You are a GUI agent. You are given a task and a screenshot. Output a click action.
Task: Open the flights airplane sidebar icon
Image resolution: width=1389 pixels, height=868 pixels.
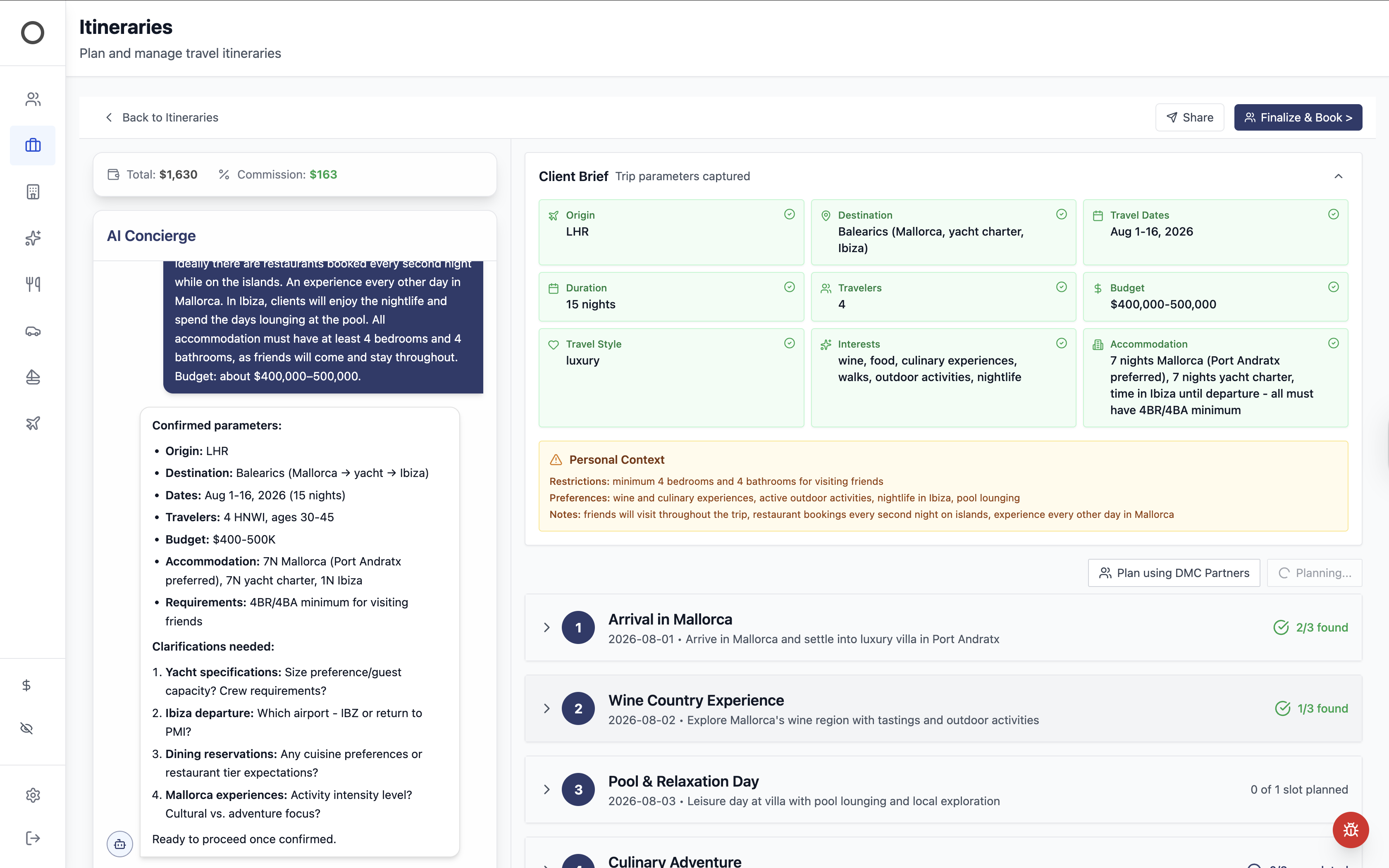tap(33, 423)
